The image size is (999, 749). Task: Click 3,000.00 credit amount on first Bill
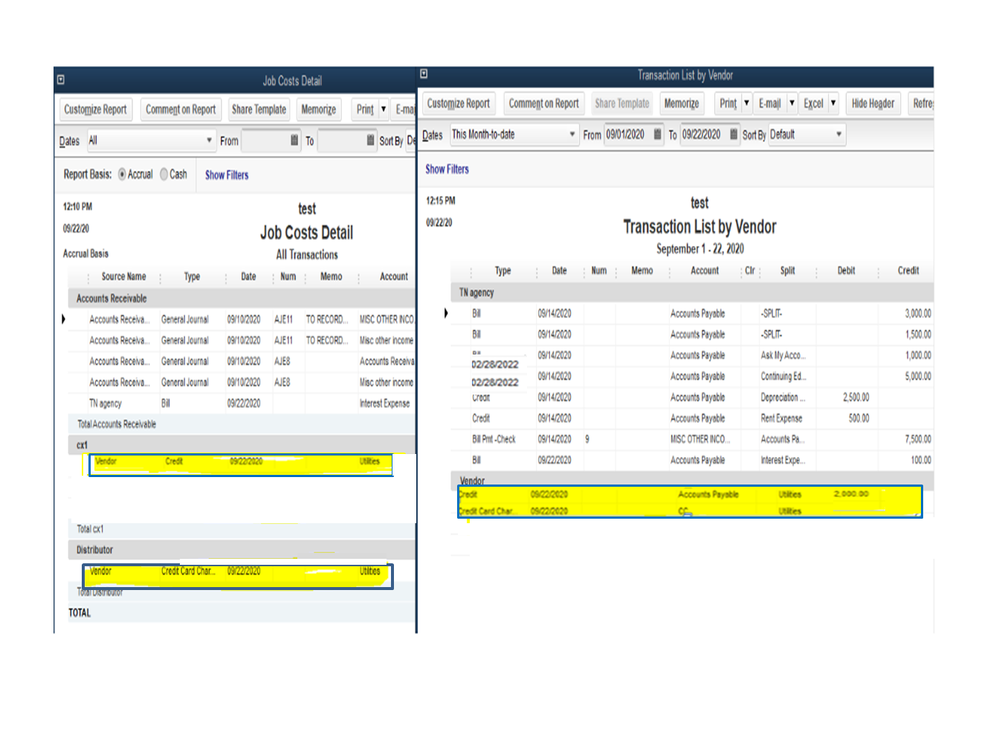[918, 313]
